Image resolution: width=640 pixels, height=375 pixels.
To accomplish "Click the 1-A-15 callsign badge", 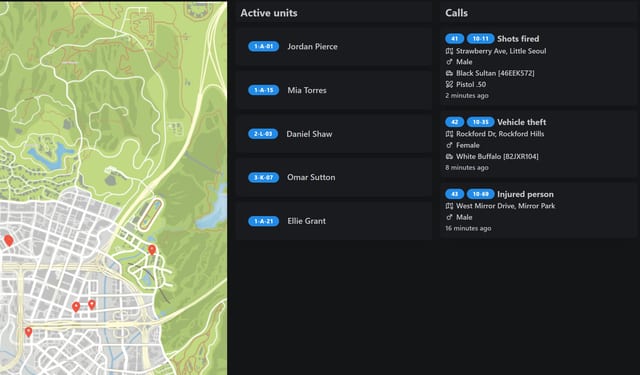I will [263, 90].
